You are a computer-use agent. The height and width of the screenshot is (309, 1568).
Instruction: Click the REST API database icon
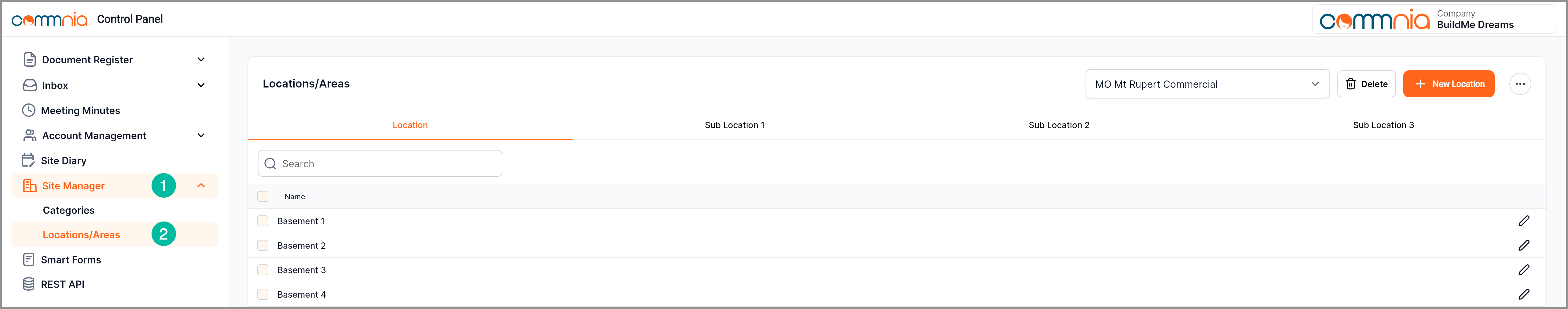click(29, 284)
